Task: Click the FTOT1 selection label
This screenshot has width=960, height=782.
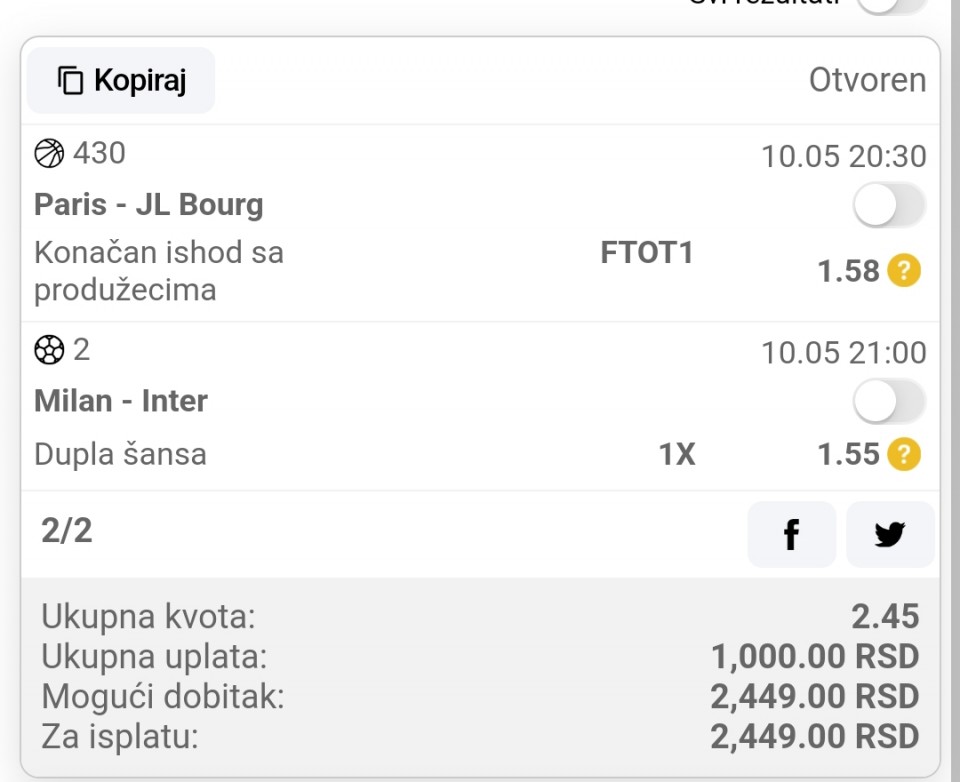Action: pos(646,253)
